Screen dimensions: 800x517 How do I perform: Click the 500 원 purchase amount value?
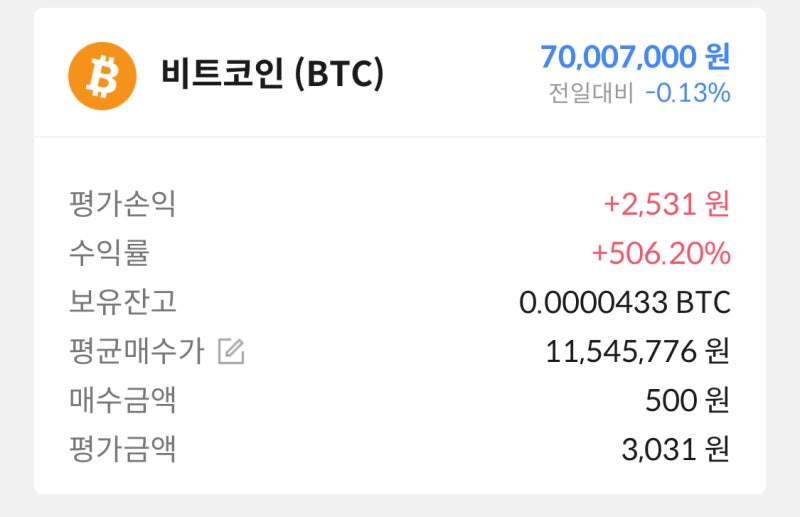point(687,401)
